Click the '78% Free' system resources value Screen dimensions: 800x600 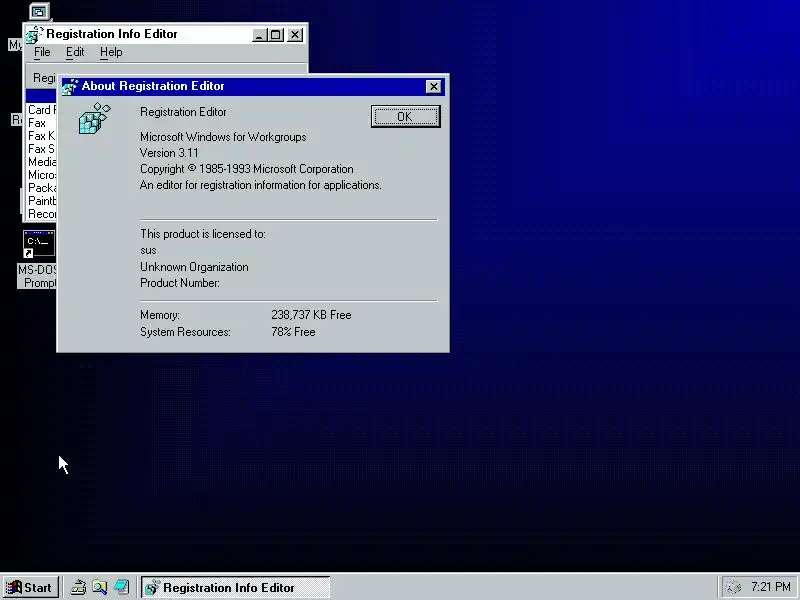[293, 332]
